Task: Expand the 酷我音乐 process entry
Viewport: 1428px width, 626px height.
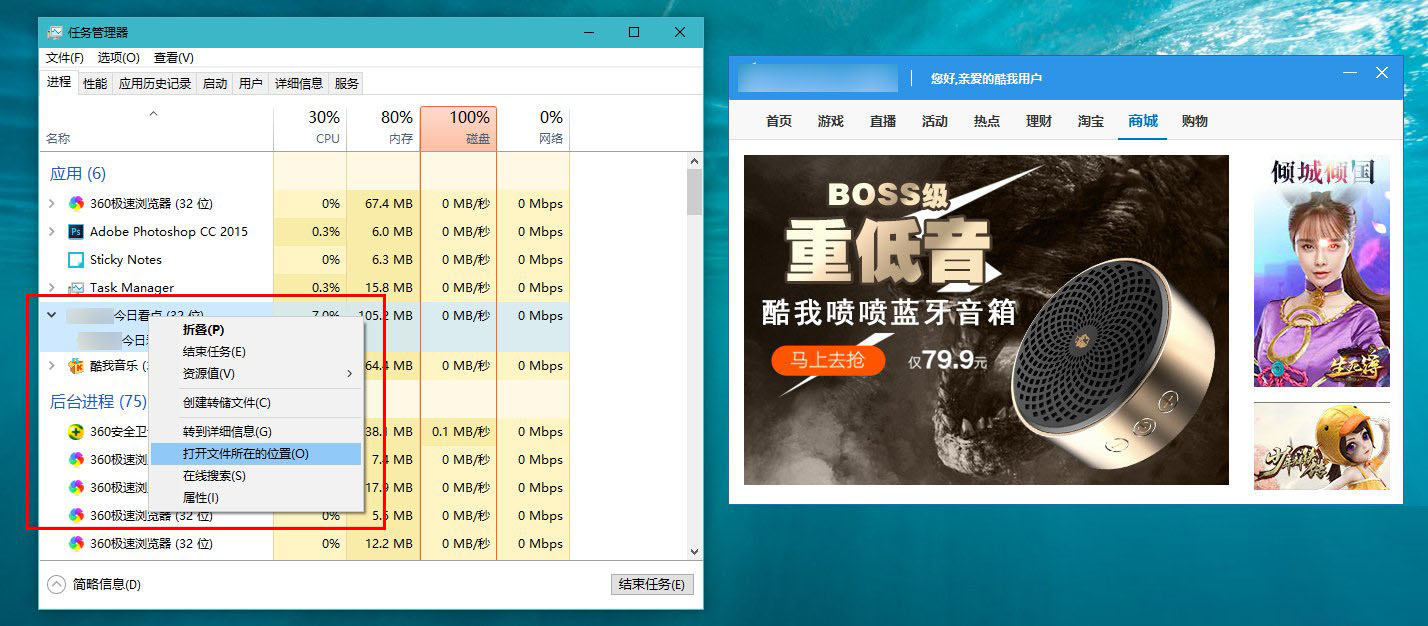Action: tap(52, 366)
